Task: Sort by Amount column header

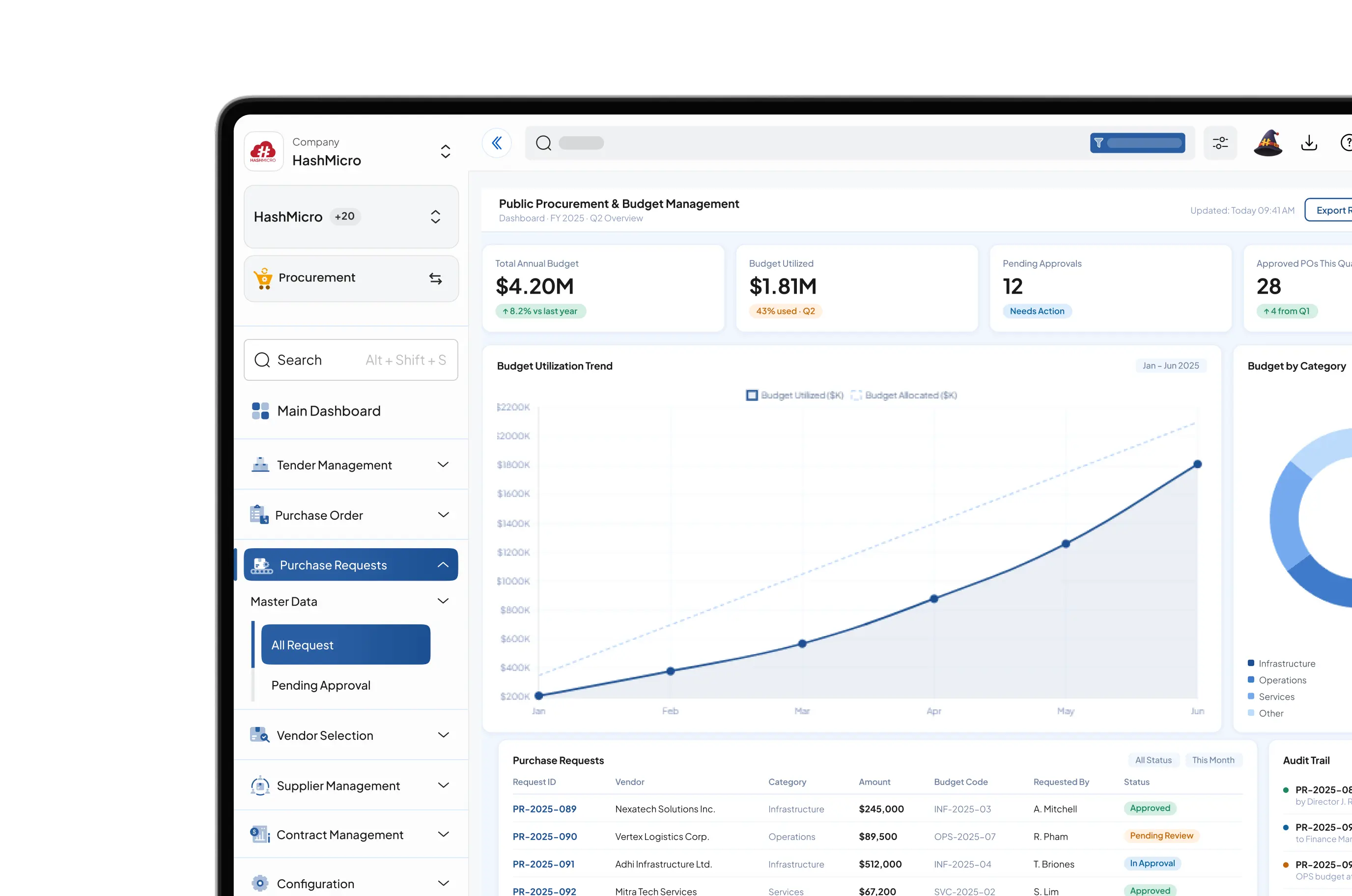Action: pyautogui.click(x=874, y=782)
